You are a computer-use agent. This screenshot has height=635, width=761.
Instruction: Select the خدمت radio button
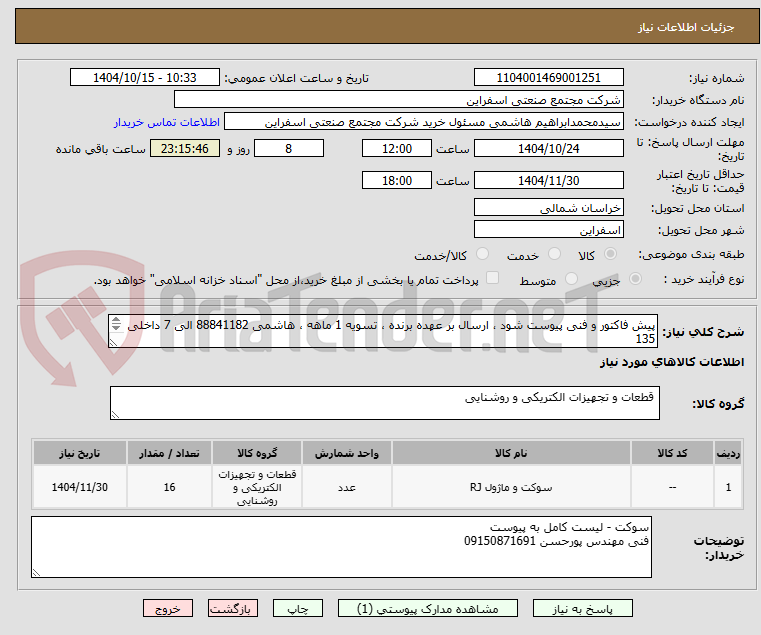click(x=554, y=253)
